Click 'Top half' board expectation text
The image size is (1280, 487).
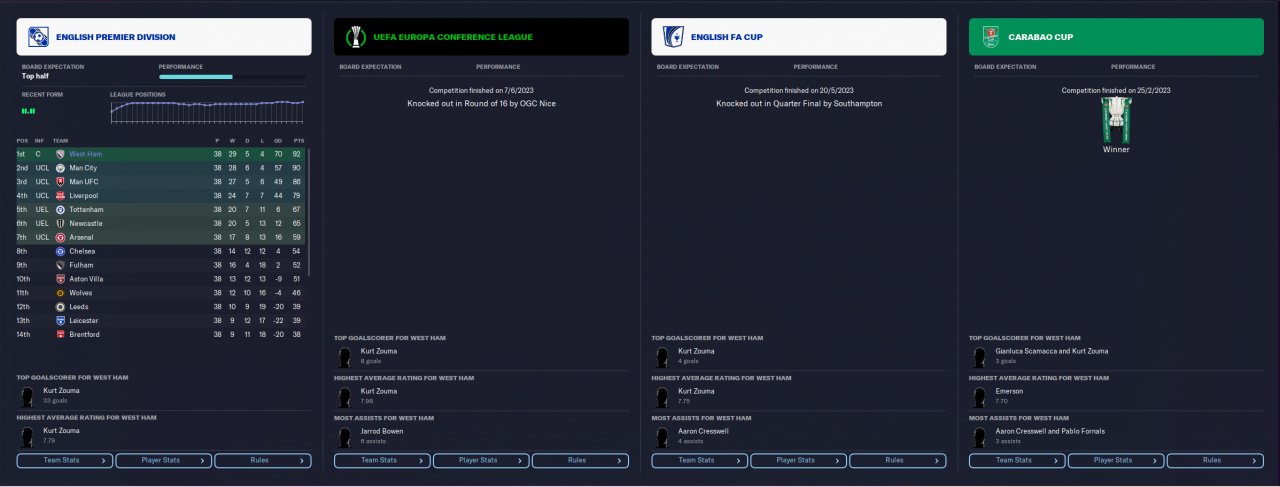coord(36,76)
